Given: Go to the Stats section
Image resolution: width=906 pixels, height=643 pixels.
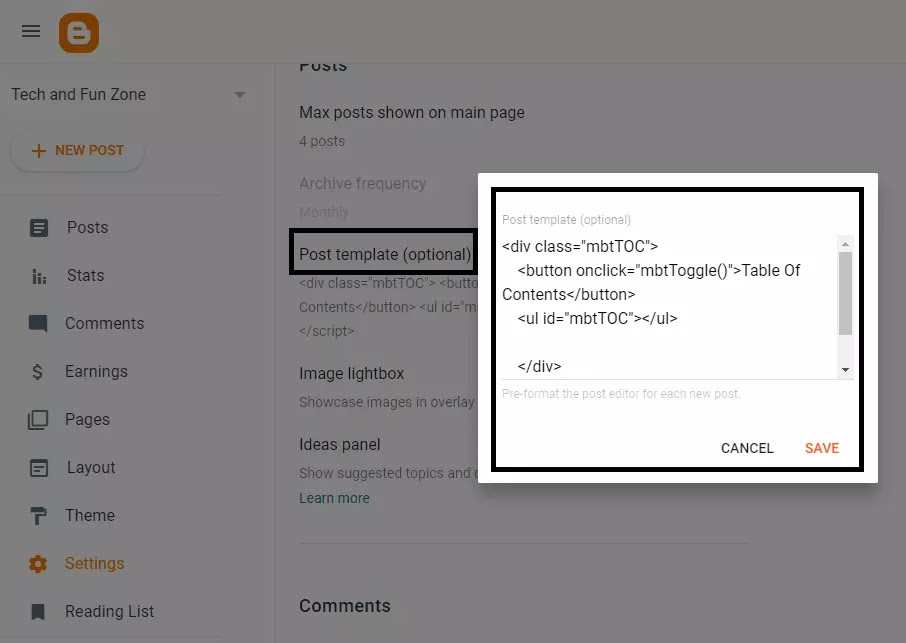Looking at the screenshot, I should tap(86, 275).
